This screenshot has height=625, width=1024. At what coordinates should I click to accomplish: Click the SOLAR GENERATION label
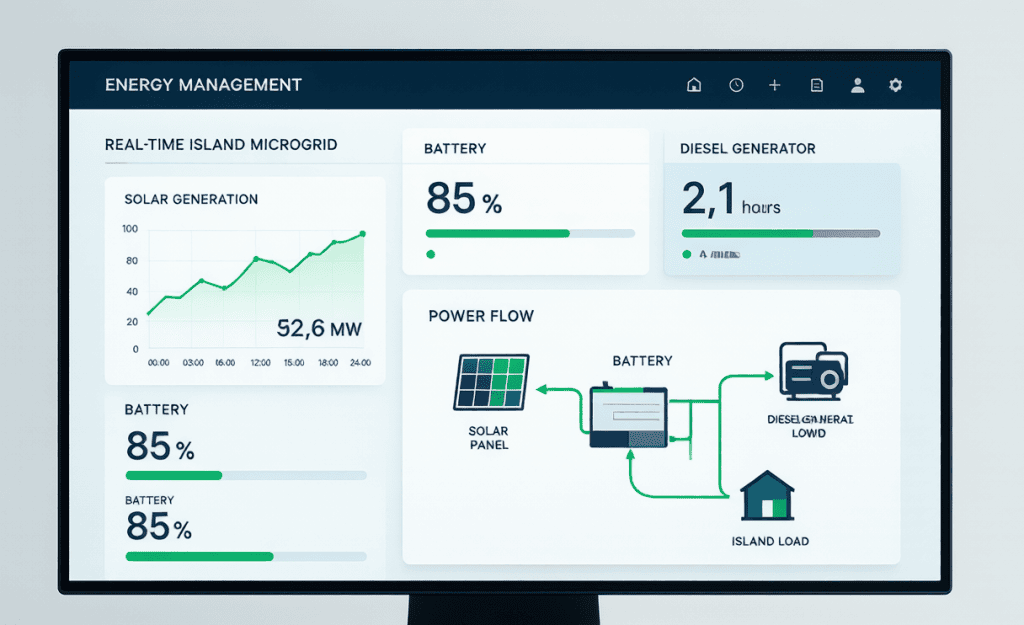pyautogui.click(x=191, y=199)
